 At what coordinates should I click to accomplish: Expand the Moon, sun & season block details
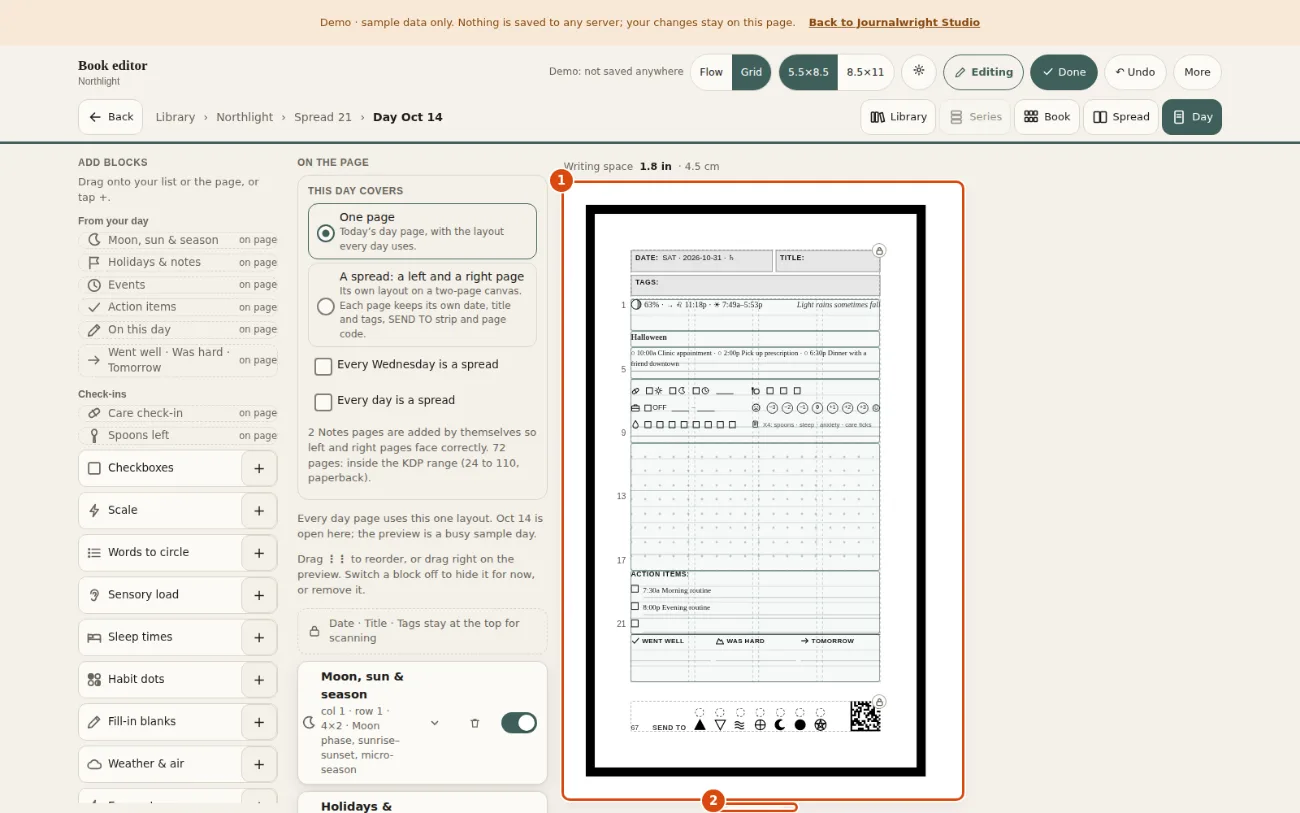pyautogui.click(x=434, y=723)
